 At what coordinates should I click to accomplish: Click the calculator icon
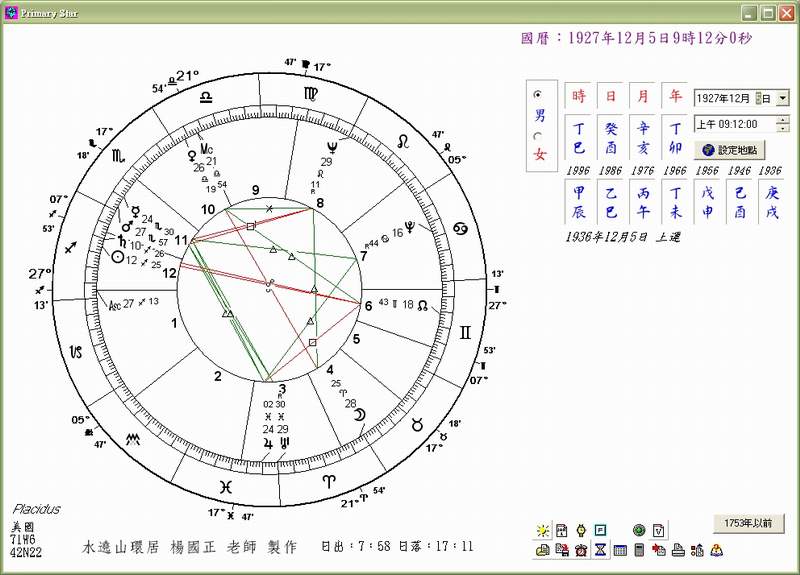pyautogui.click(x=639, y=550)
